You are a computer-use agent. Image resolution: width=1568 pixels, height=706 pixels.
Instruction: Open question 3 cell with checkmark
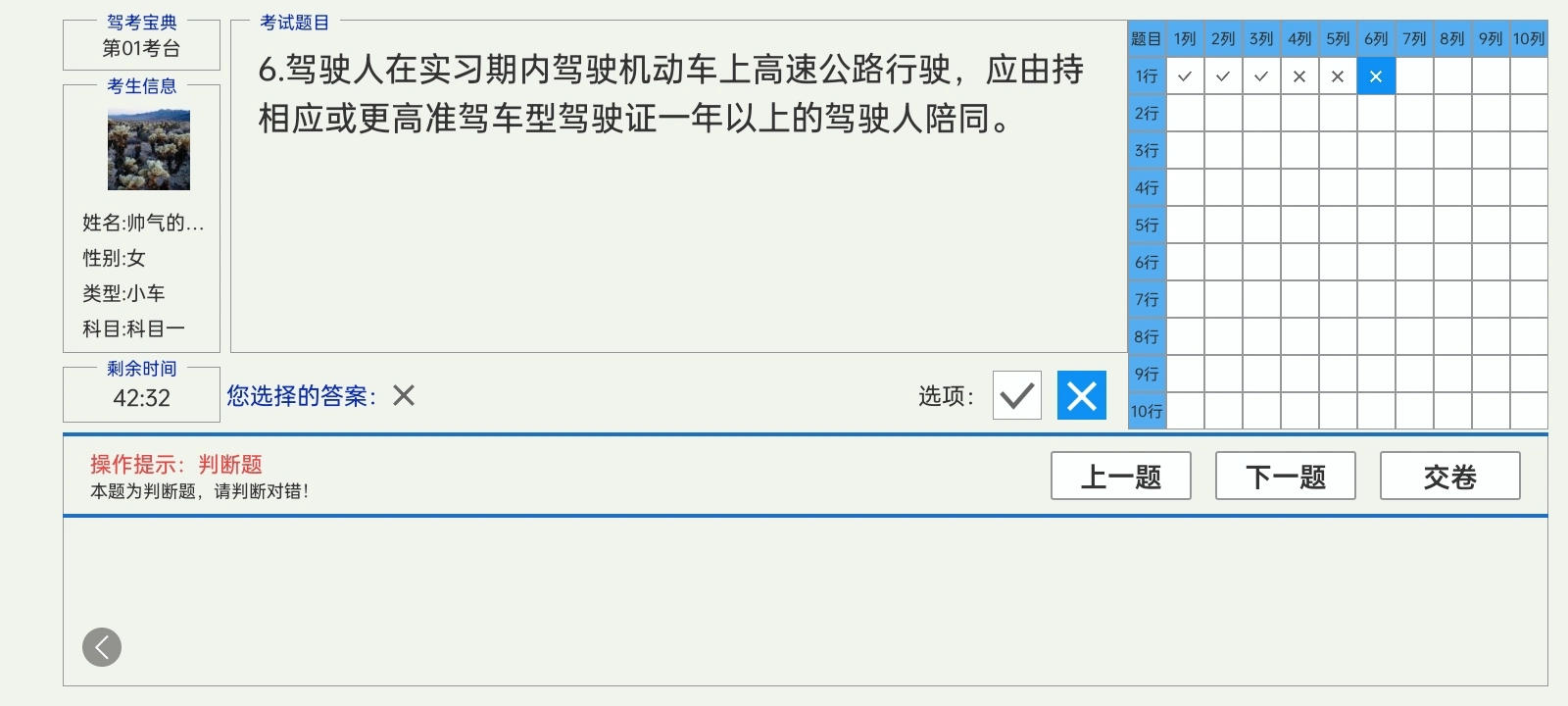[1261, 76]
